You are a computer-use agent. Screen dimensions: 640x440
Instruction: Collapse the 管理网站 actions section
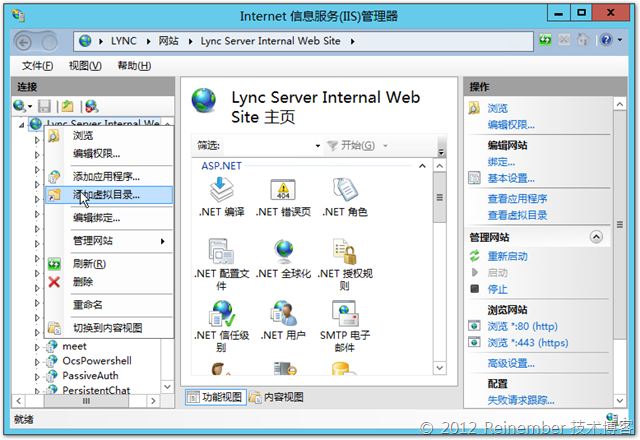596,237
